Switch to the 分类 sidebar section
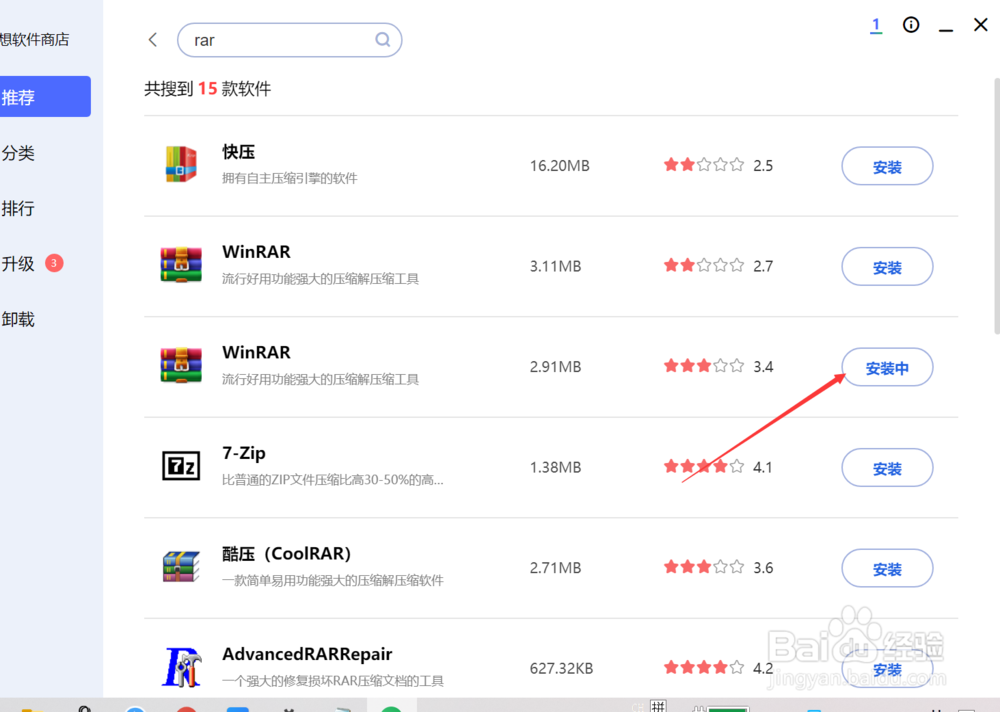This screenshot has width=1000, height=712. coord(19,153)
